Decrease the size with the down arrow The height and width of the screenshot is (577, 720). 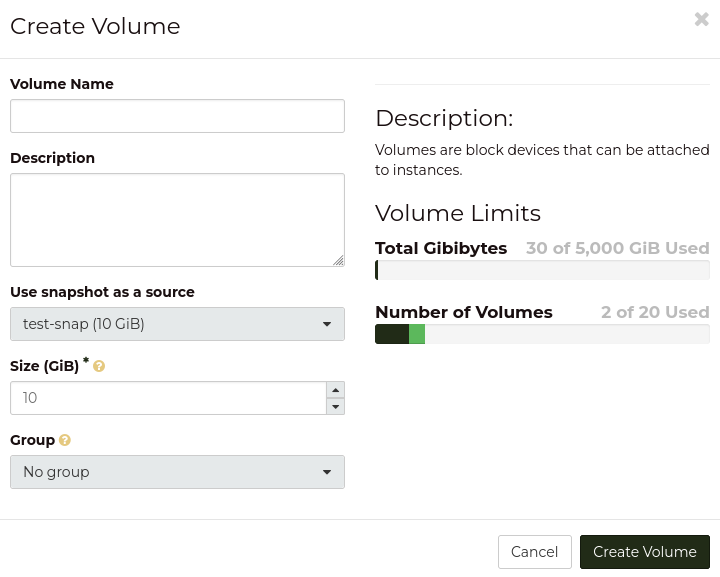[x=335, y=406]
